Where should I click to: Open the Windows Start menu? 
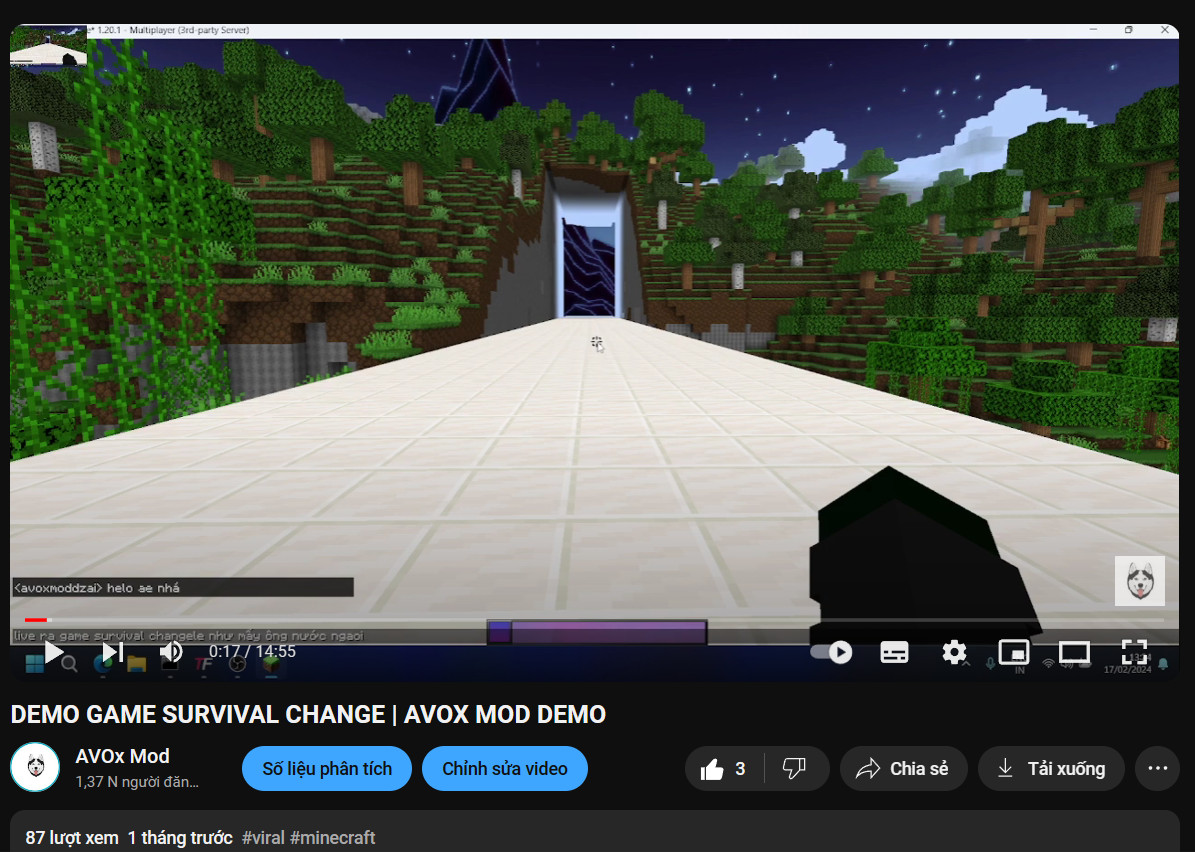coord(33,665)
